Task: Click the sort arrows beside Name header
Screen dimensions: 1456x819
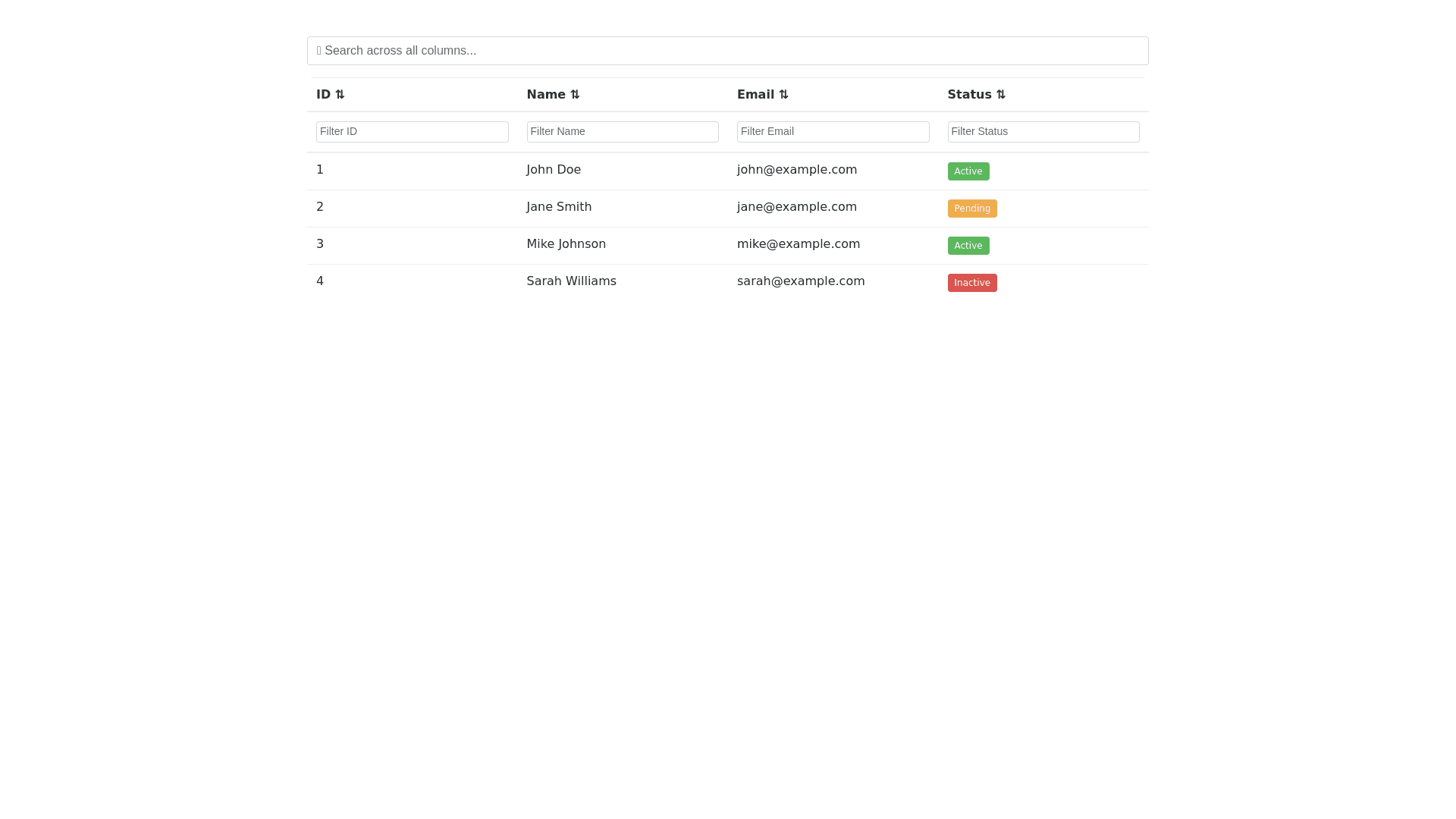Action: click(575, 95)
